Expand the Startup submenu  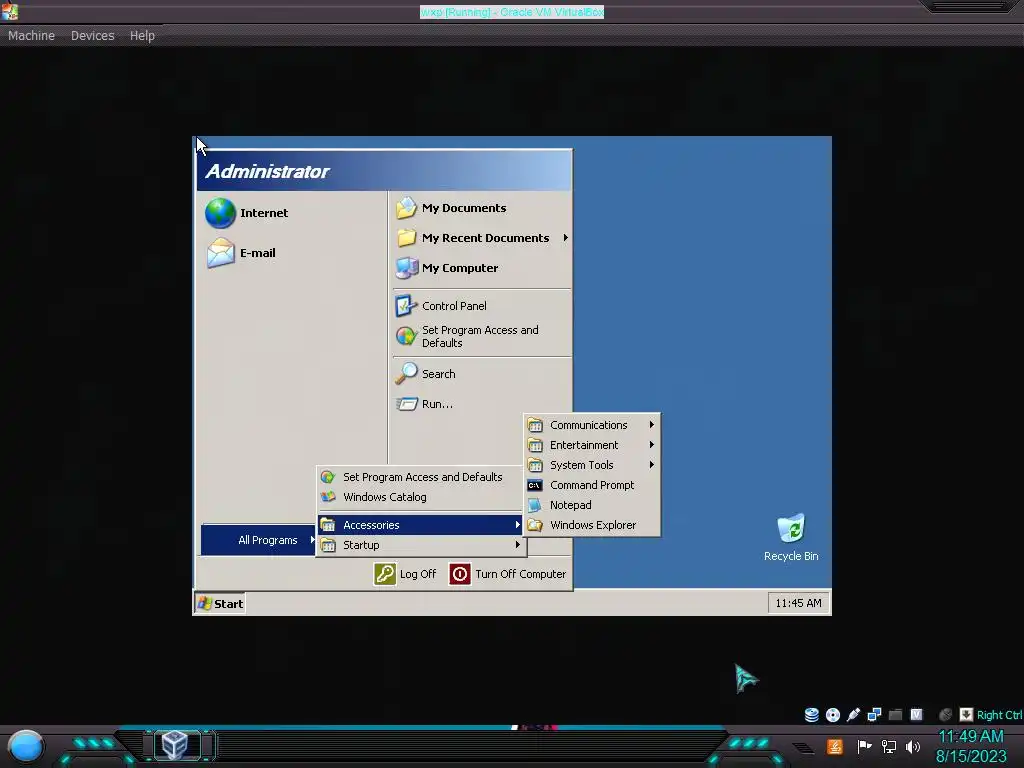pyautogui.click(x=421, y=545)
